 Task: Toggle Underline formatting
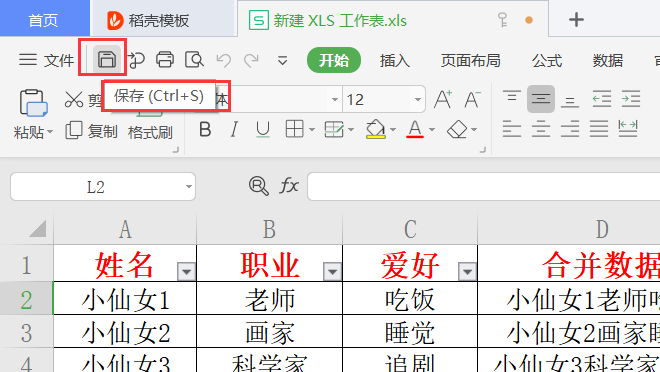tap(263, 130)
